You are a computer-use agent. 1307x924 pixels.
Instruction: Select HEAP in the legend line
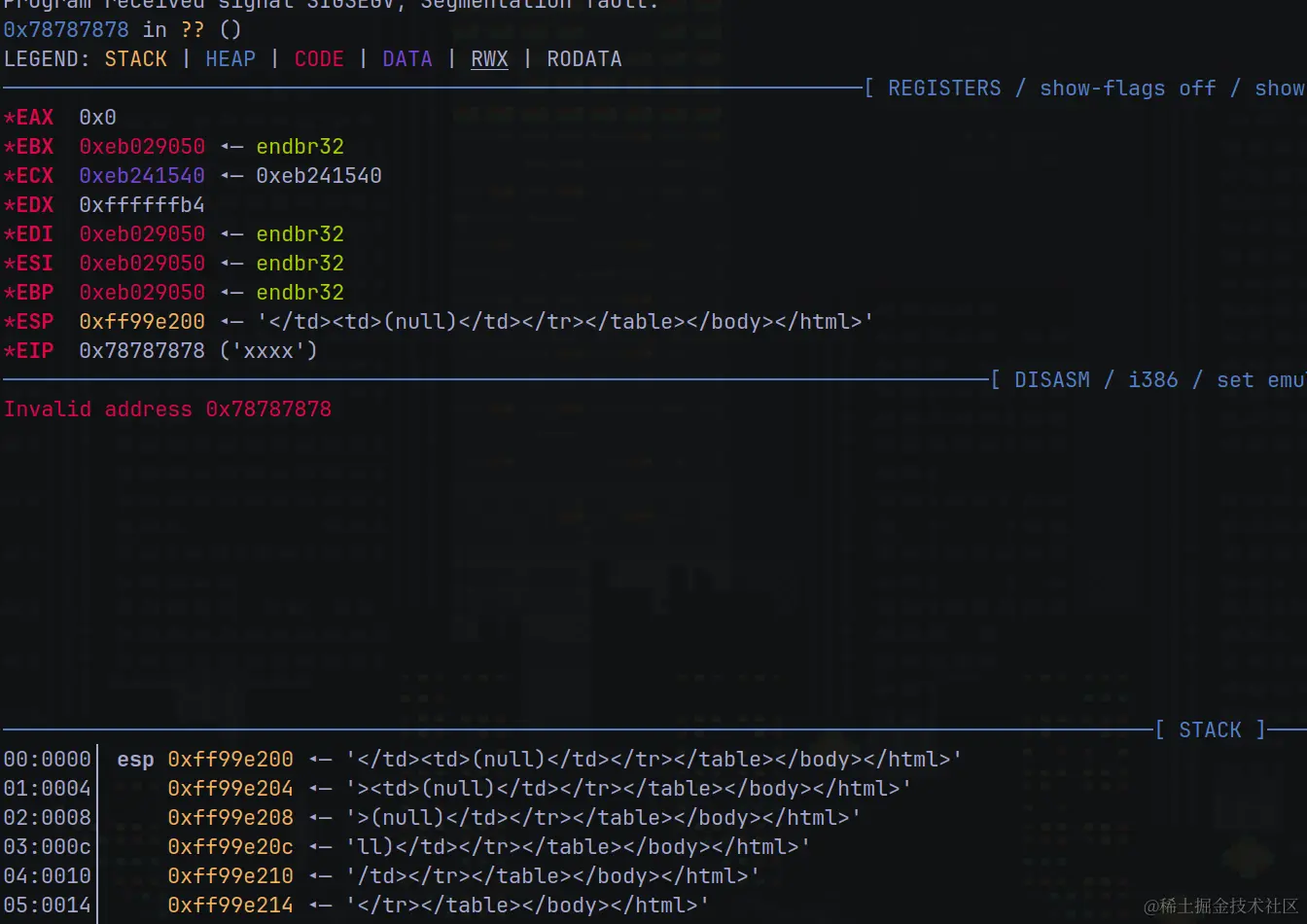coord(230,59)
